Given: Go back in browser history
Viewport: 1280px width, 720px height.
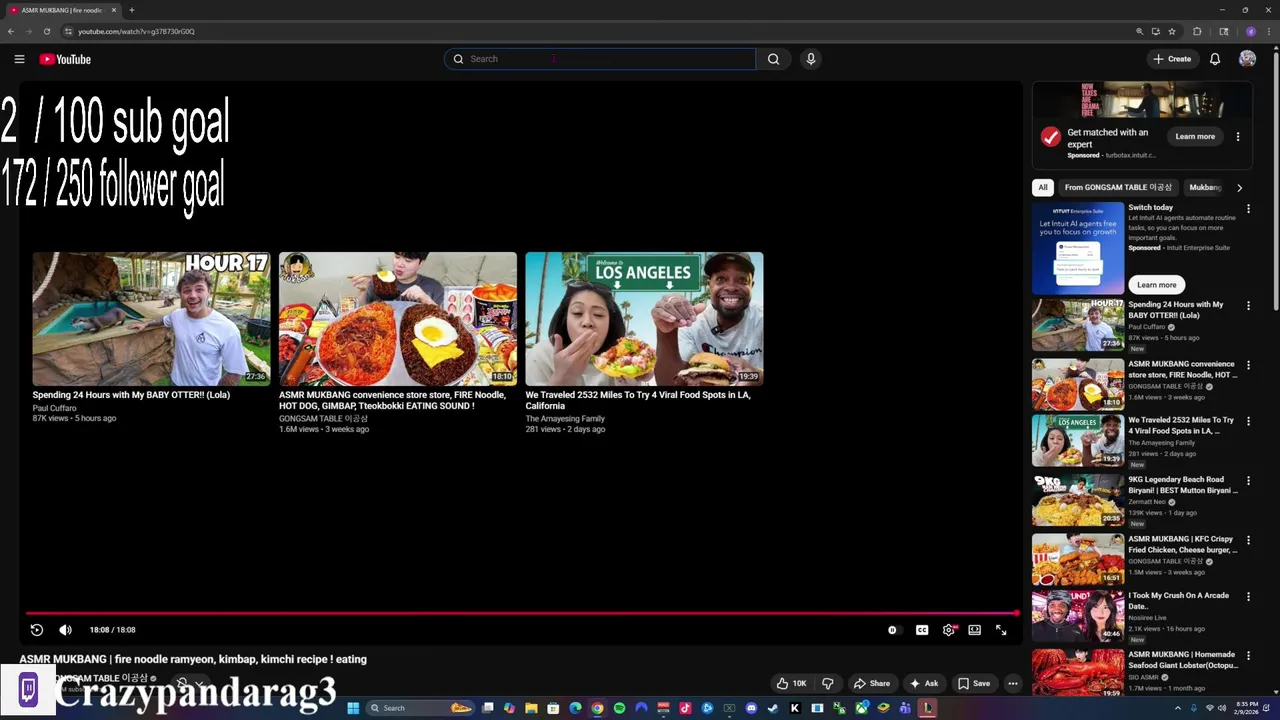Looking at the screenshot, I should click(11, 31).
